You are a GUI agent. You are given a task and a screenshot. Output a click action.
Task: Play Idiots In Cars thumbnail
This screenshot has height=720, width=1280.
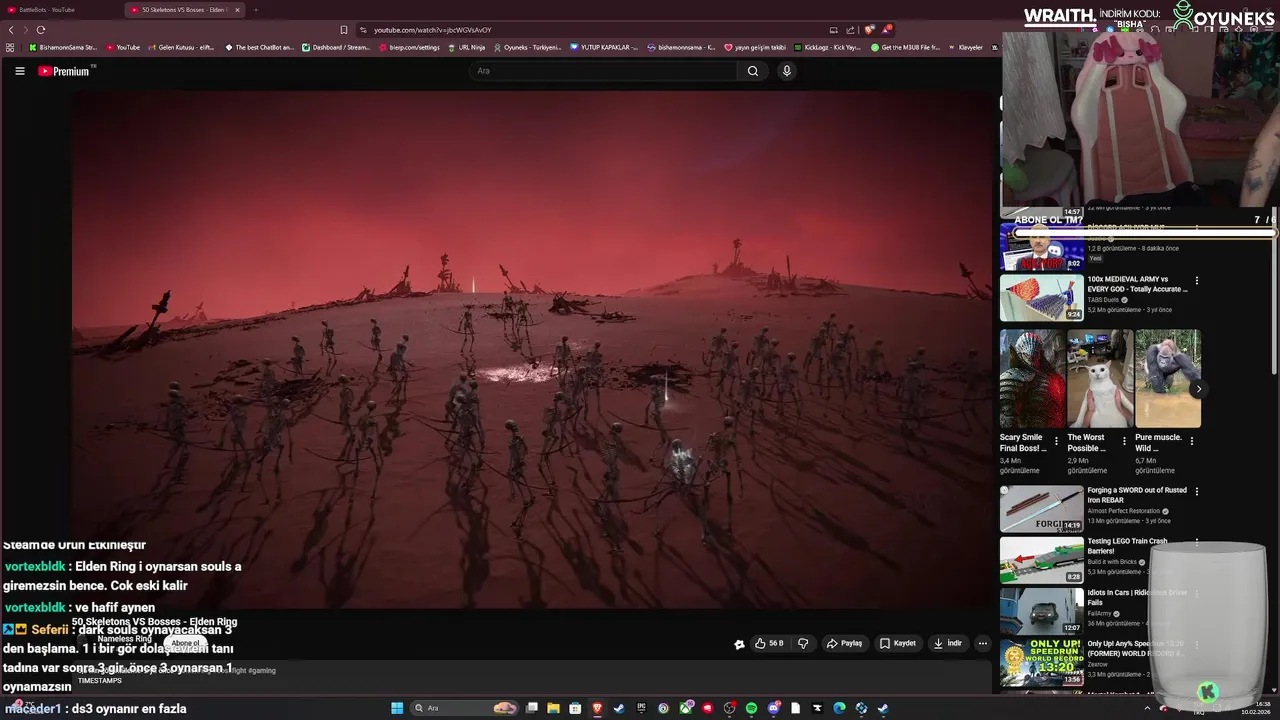[1041, 611]
